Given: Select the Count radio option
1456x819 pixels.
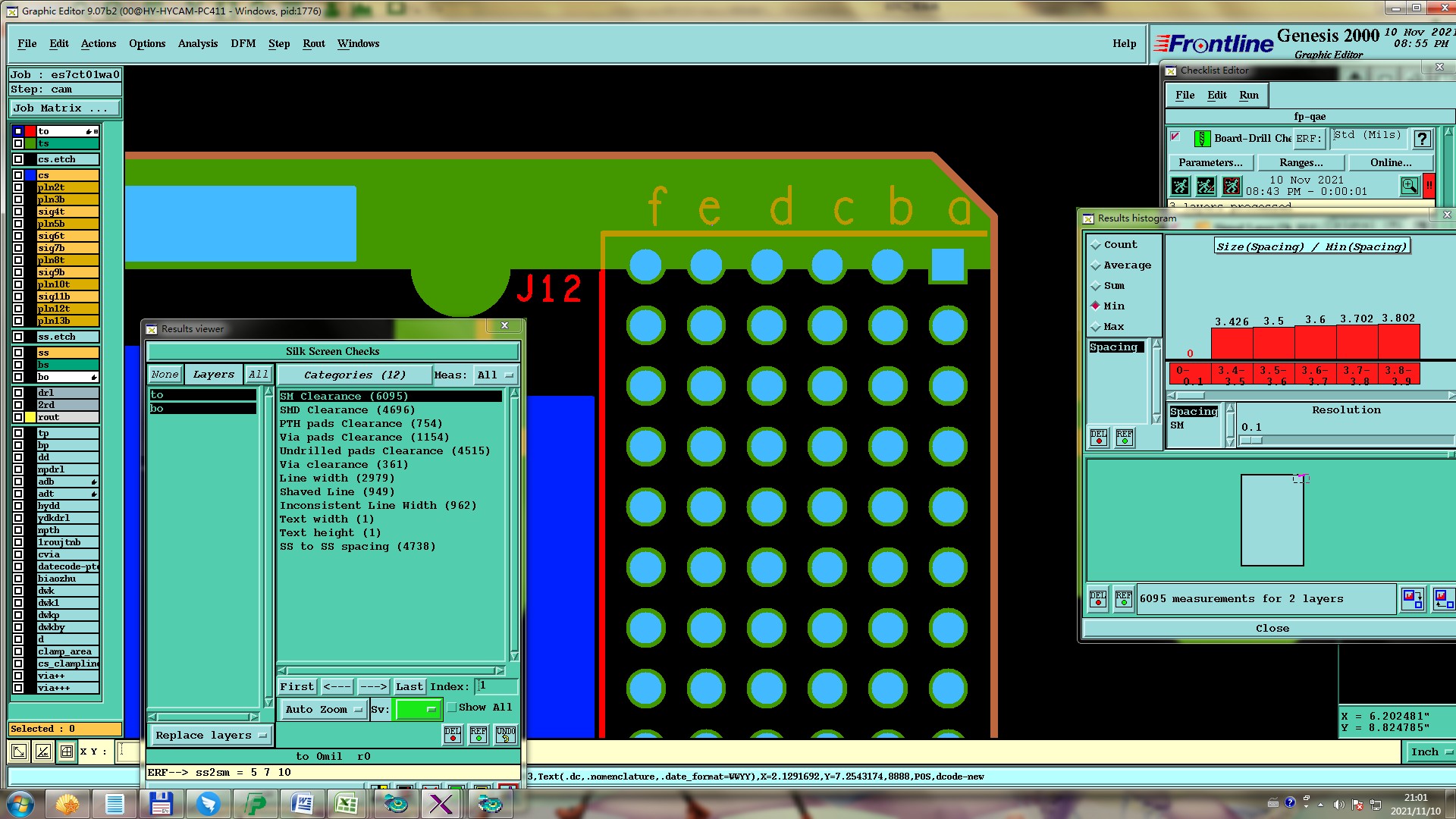Looking at the screenshot, I should (1095, 245).
